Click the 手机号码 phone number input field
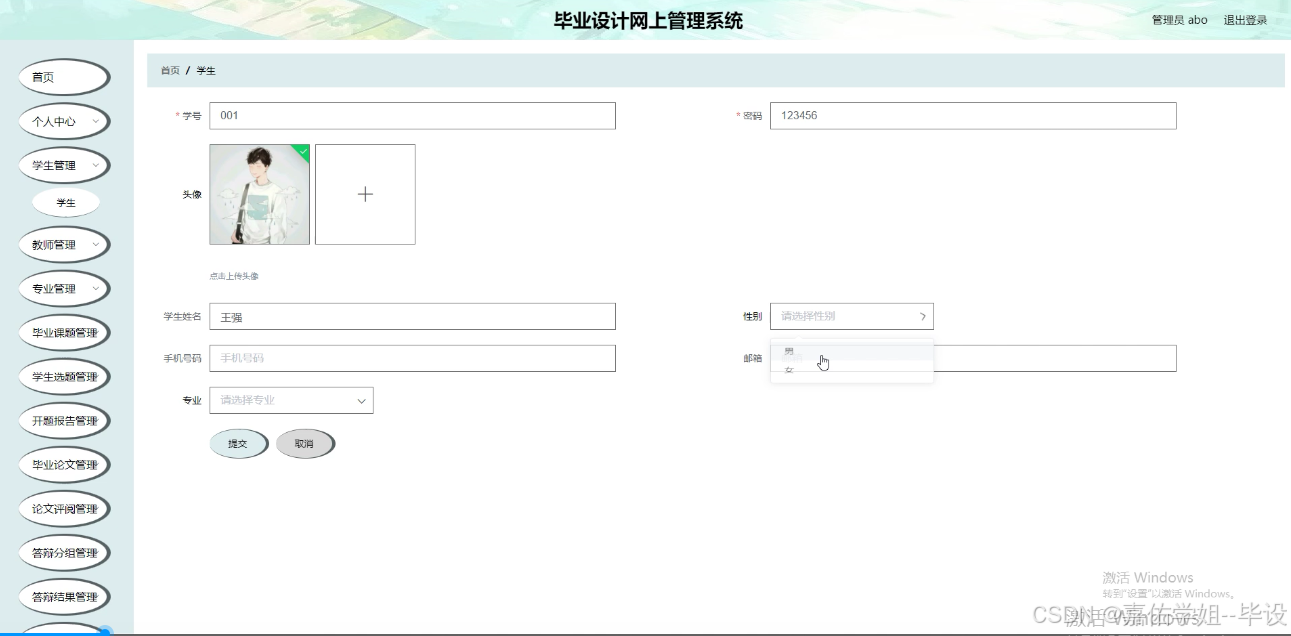 point(412,357)
